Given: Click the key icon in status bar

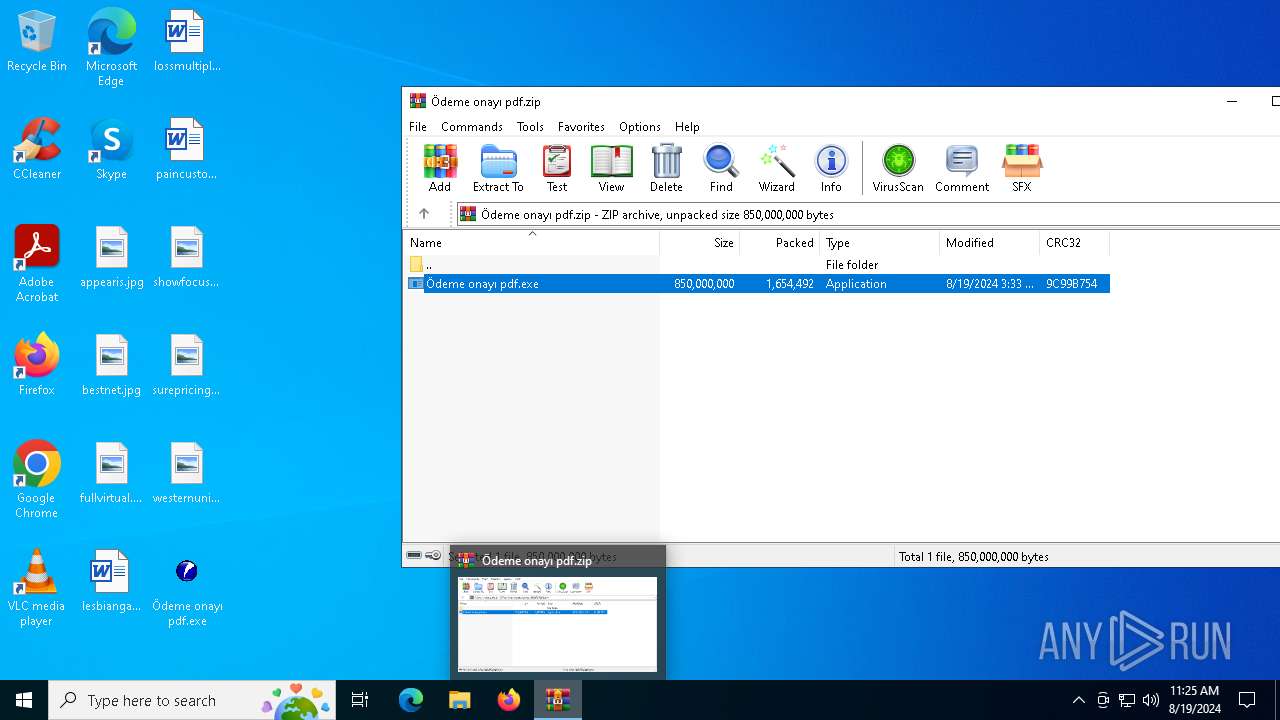Looking at the screenshot, I should coord(433,555).
